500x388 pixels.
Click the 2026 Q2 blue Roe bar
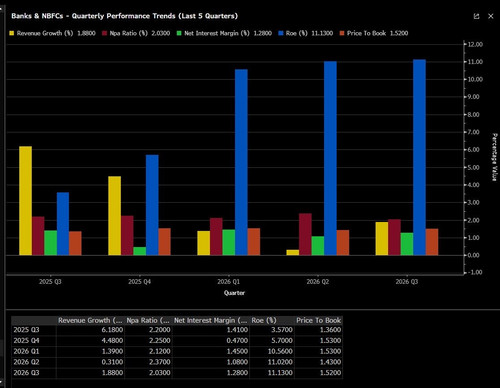(330, 158)
